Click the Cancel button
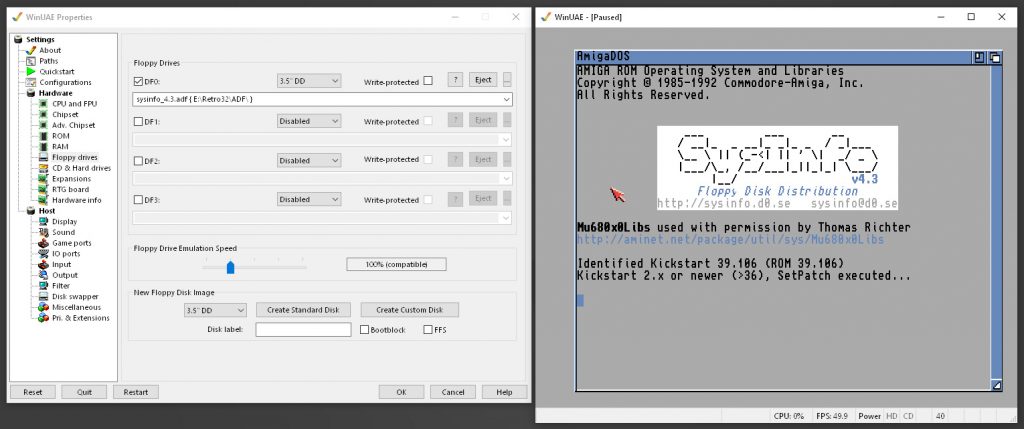Image resolution: width=1024 pixels, height=429 pixels. (x=453, y=392)
